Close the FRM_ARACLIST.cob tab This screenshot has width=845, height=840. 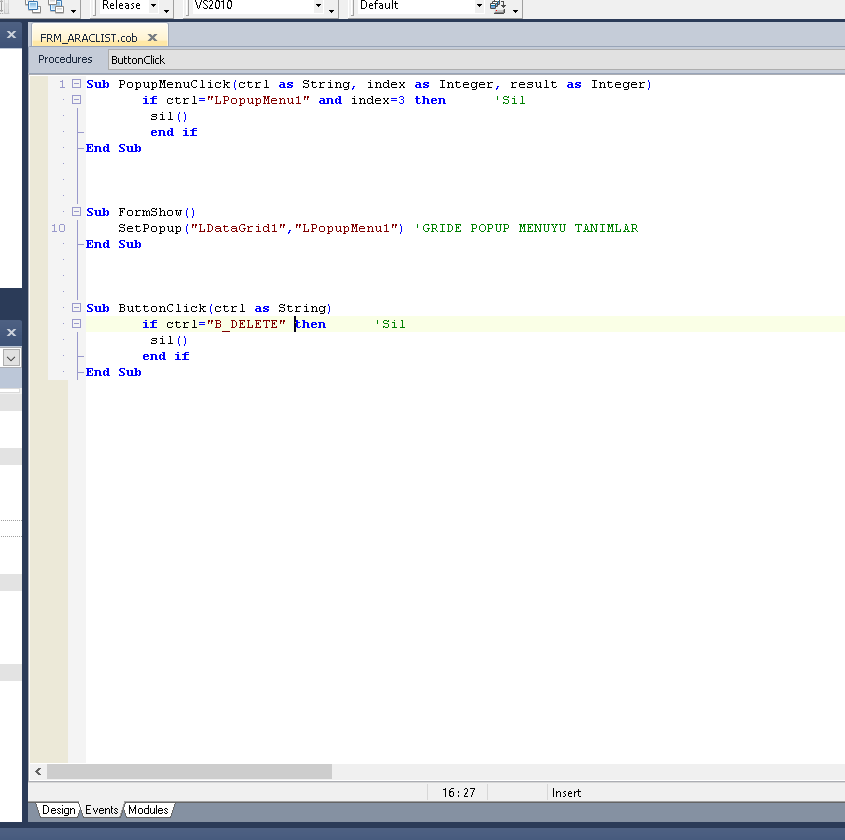(153, 37)
